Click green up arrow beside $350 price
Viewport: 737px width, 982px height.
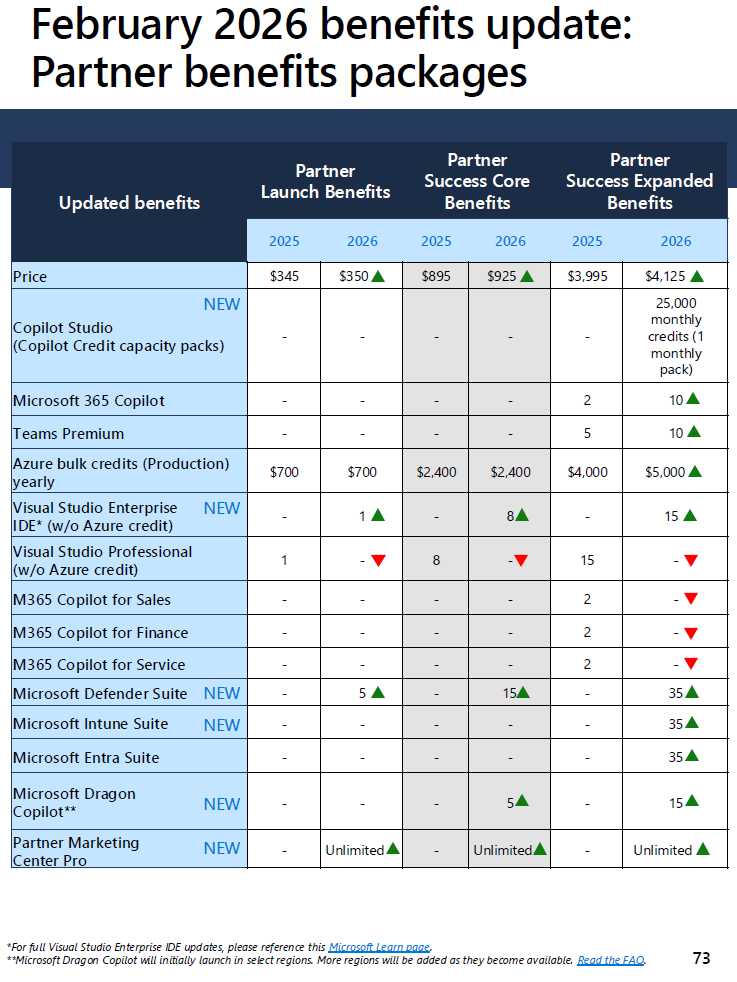(x=378, y=276)
